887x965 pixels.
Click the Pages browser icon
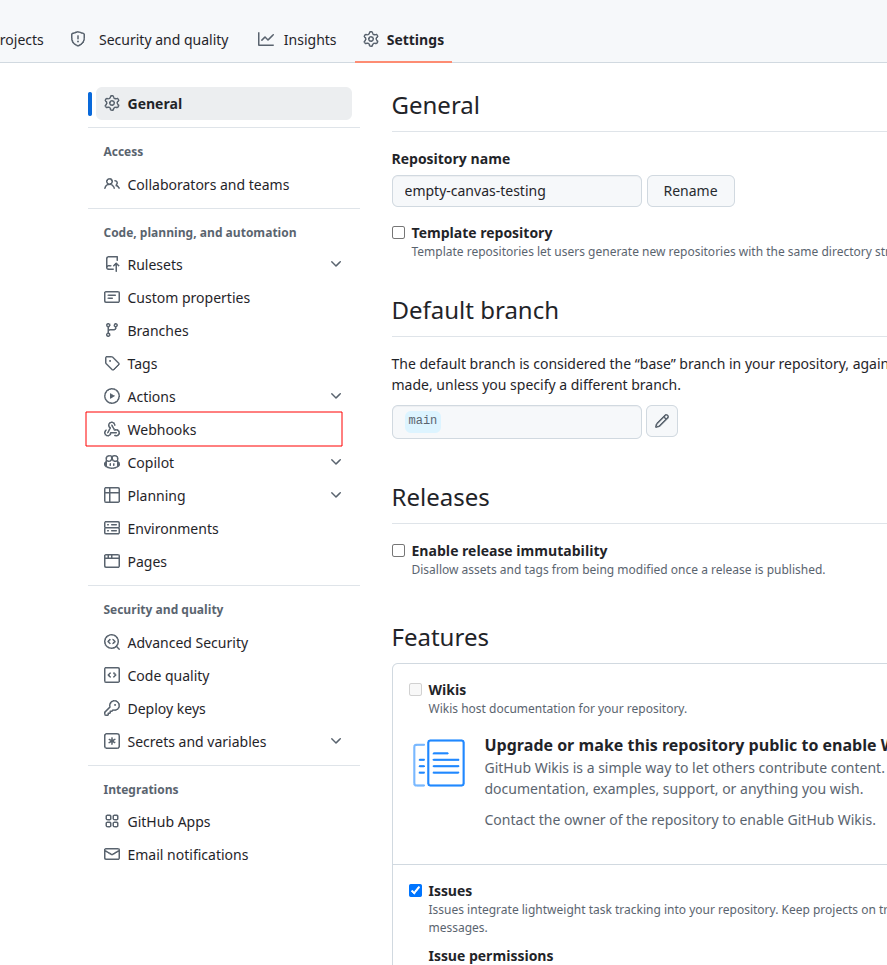[x=111, y=561]
